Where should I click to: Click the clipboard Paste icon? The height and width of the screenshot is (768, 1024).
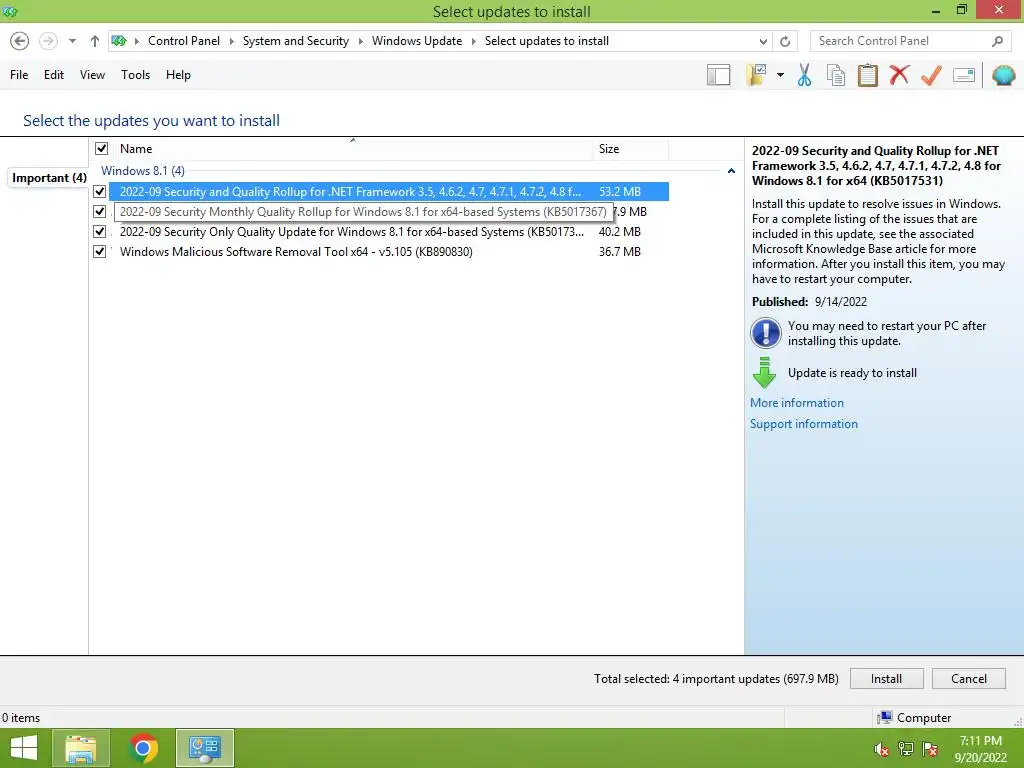click(867, 75)
